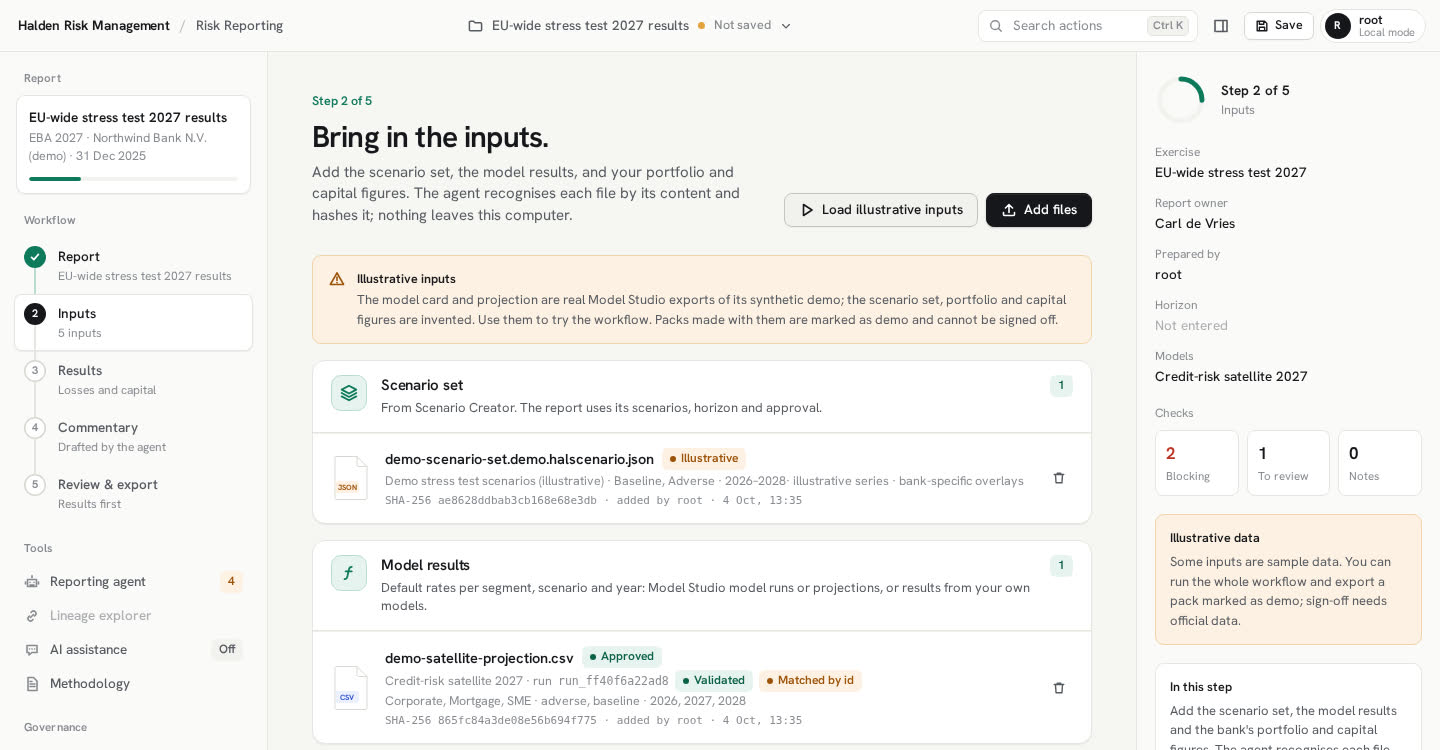The width and height of the screenshot is (1440, 750).
Task: Click the Blocking checks count tile
Action: point(1197,463)
